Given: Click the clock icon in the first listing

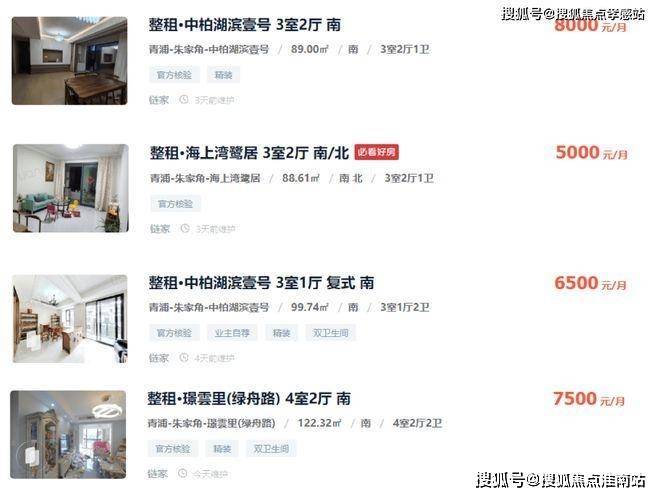Looking at the screenshot, I should 184,100.
